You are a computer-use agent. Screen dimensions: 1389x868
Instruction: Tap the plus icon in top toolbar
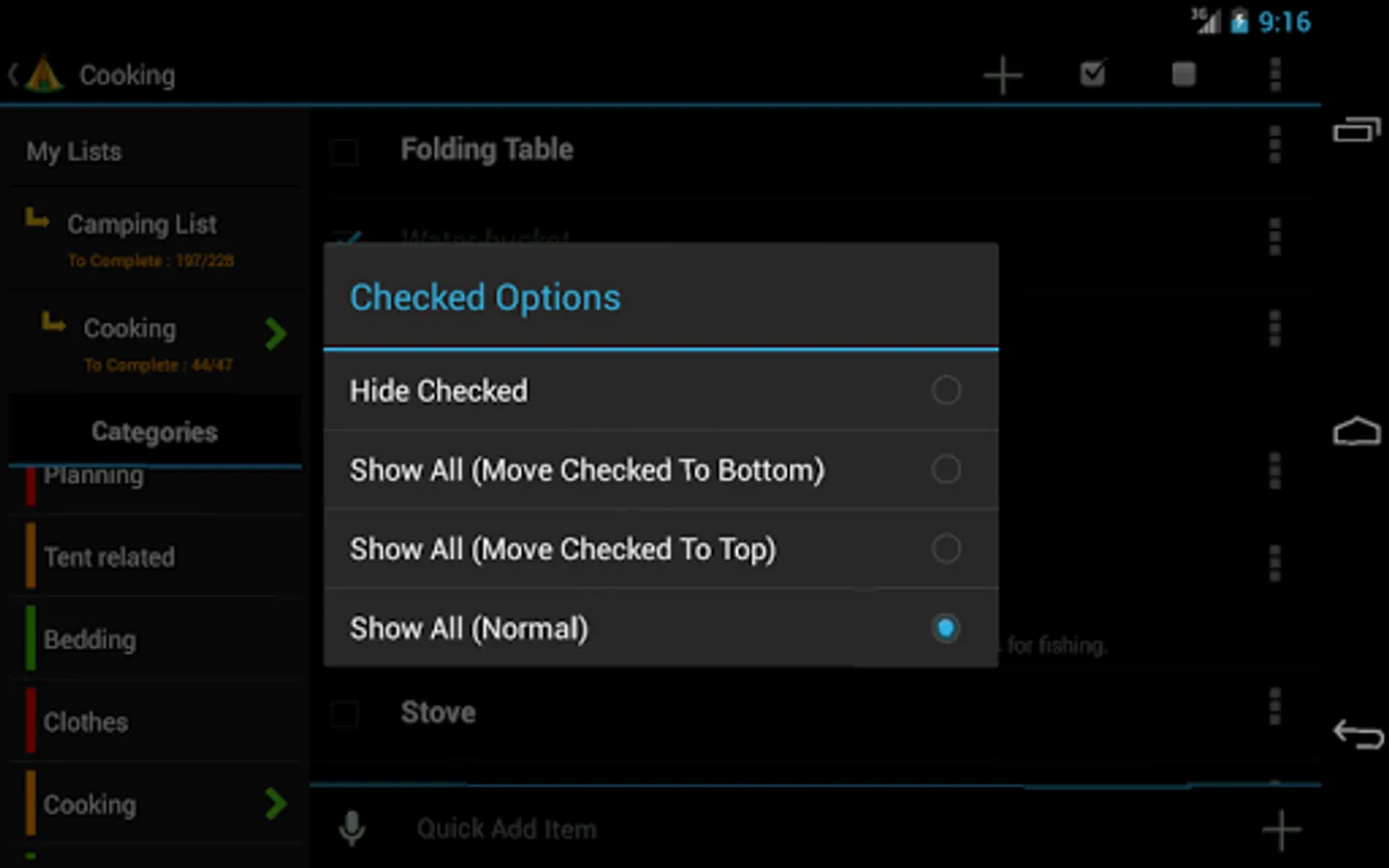click(x=1002, y=75)
